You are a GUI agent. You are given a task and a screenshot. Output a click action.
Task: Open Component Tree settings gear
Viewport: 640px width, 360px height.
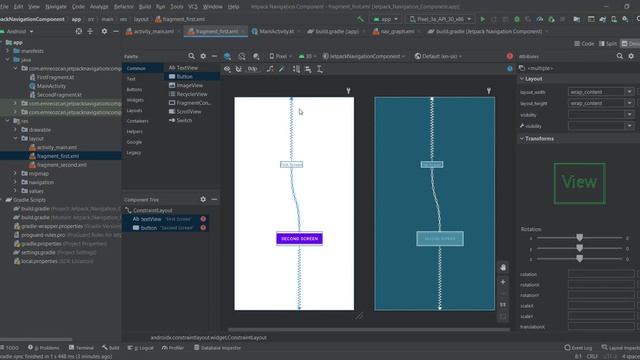coord(203,199)
